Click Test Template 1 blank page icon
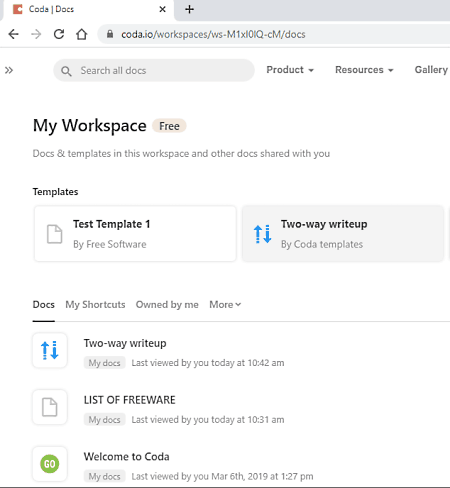 pyautogui.click(x=54, y=234)
